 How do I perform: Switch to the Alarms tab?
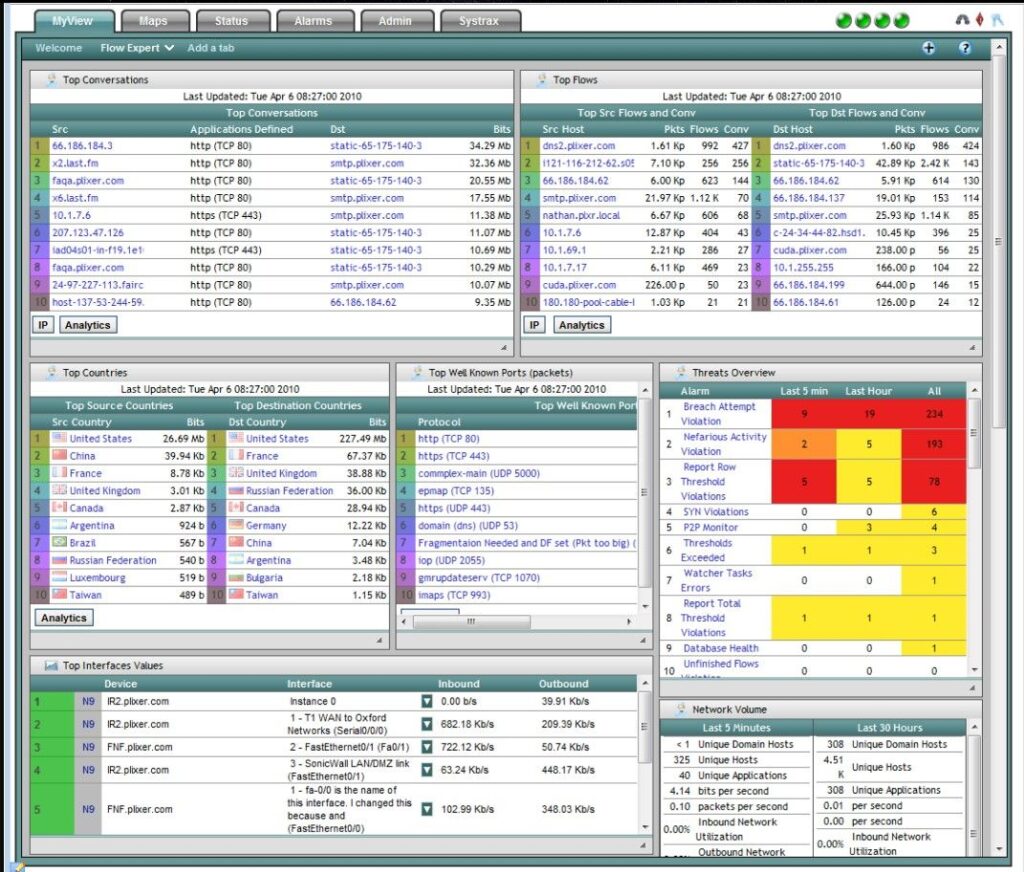[313, 21]
